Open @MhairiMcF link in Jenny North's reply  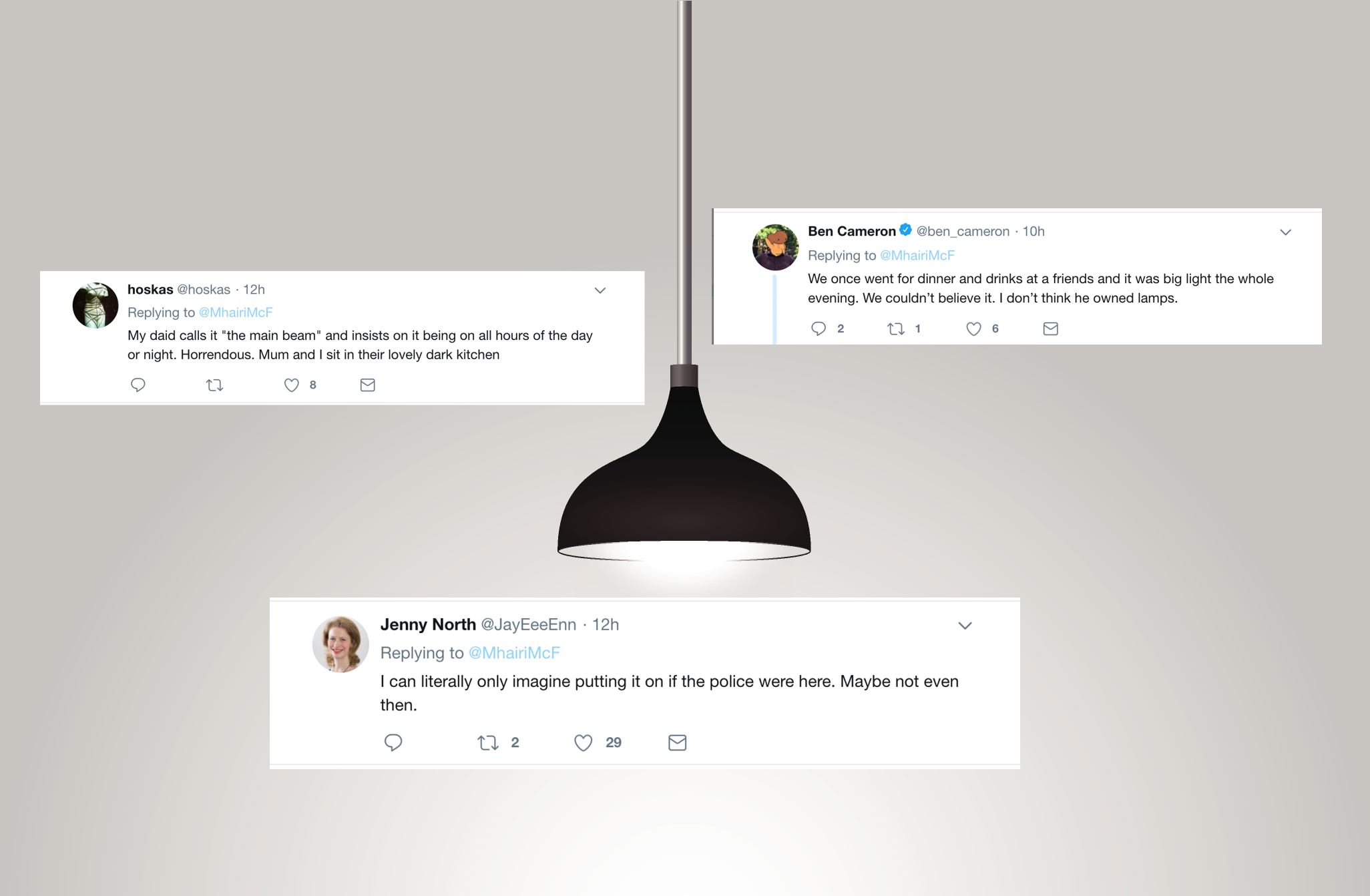coord(514,653)
